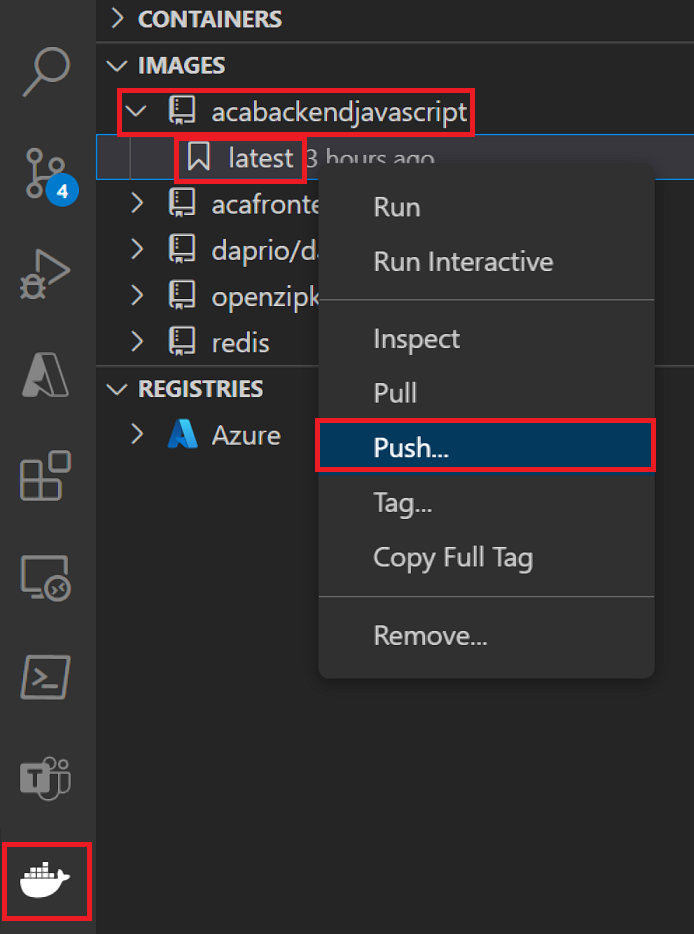Open the Extensions view

(47, 475)
